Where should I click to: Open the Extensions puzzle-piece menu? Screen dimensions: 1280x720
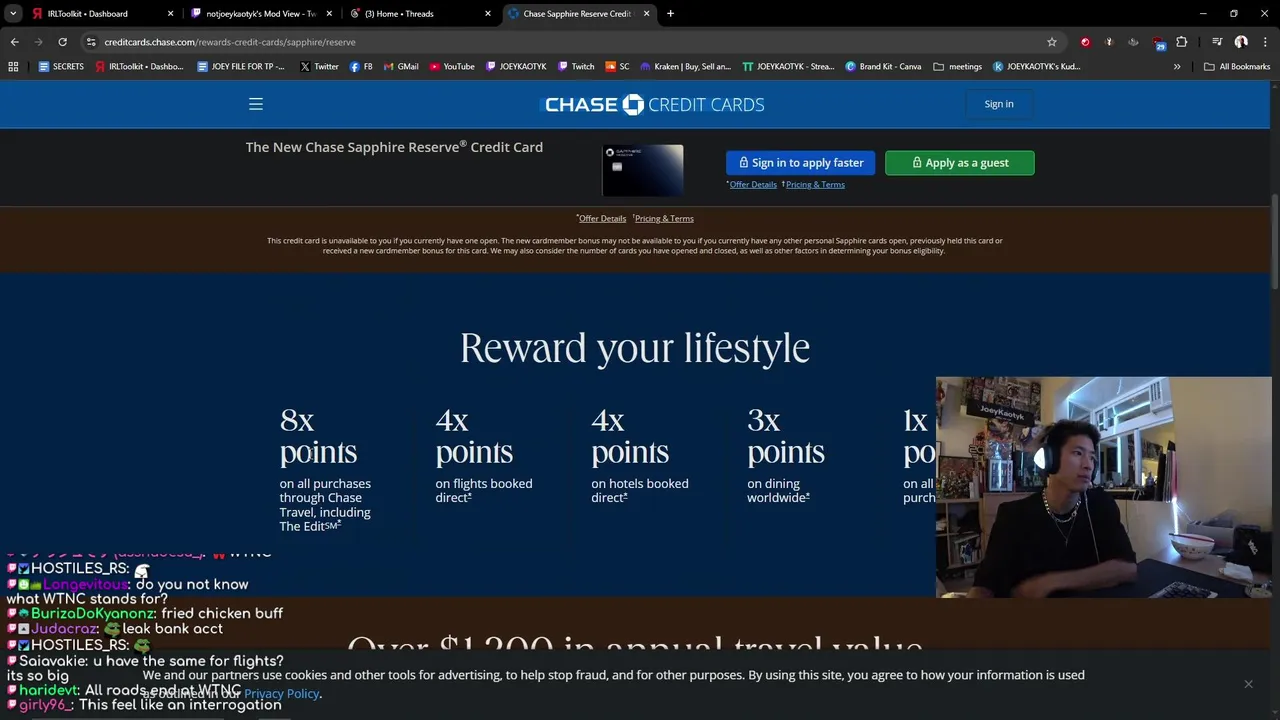[1181, 42]
